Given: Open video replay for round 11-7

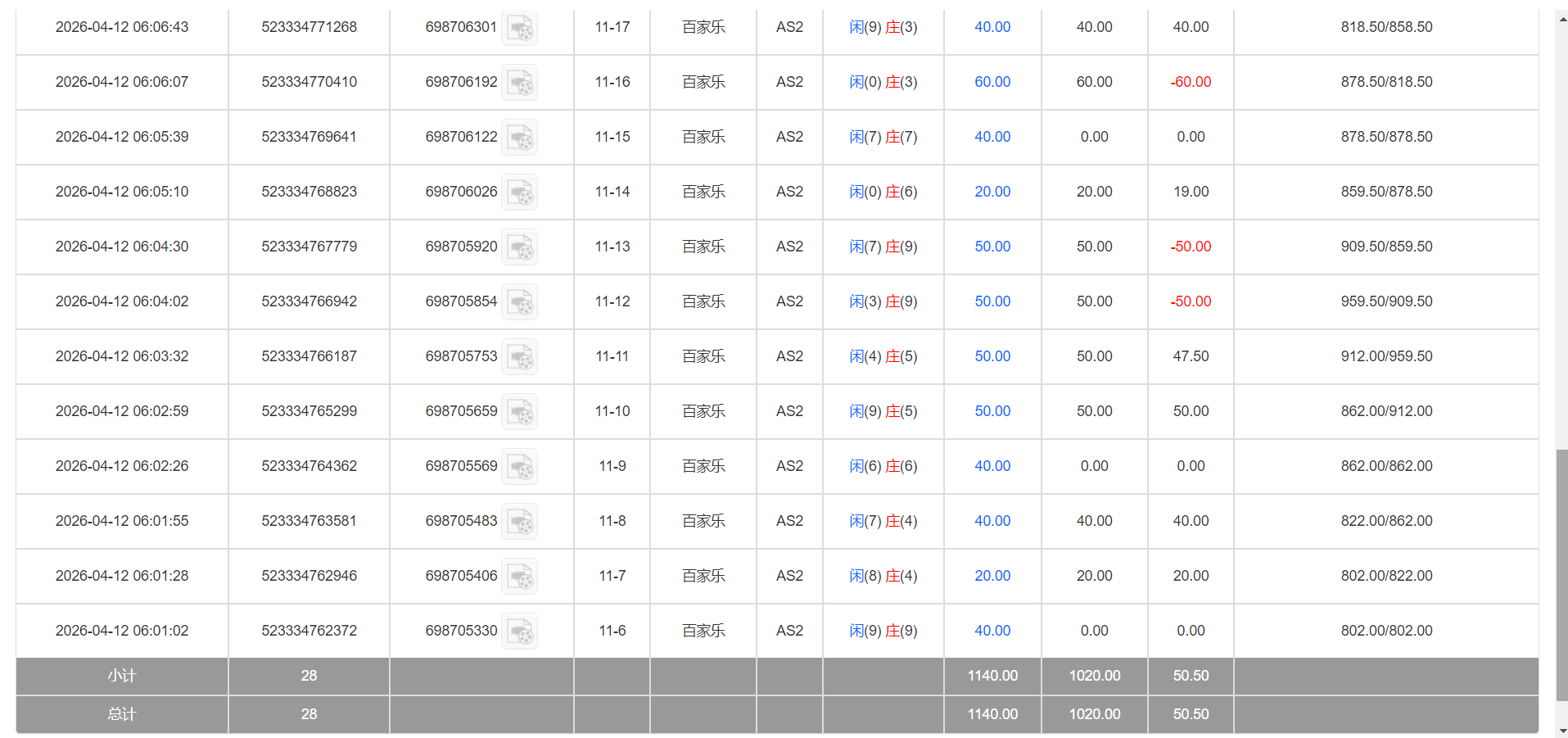Looking at the screenshot, I should click(520, 576).
